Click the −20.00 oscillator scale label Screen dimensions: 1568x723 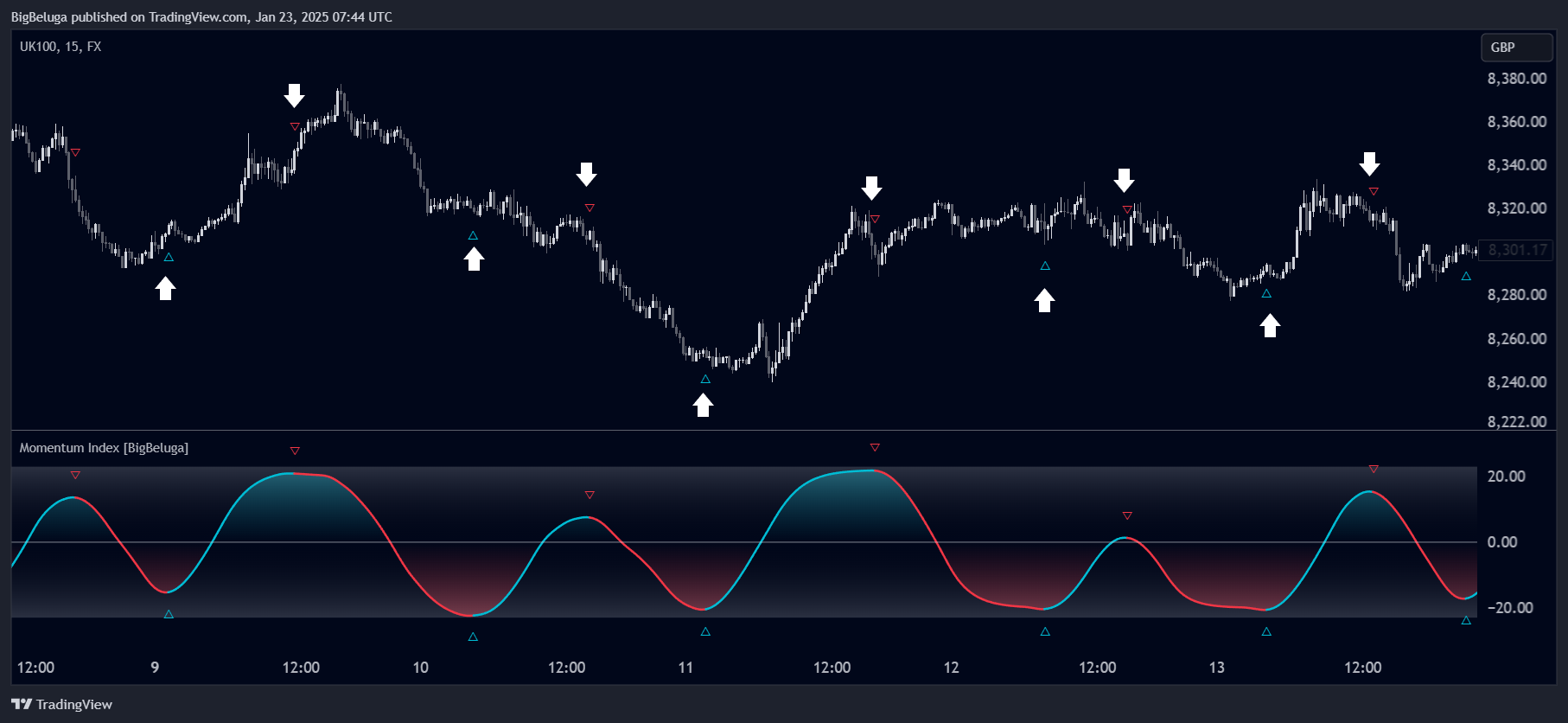click(1510, 608)
